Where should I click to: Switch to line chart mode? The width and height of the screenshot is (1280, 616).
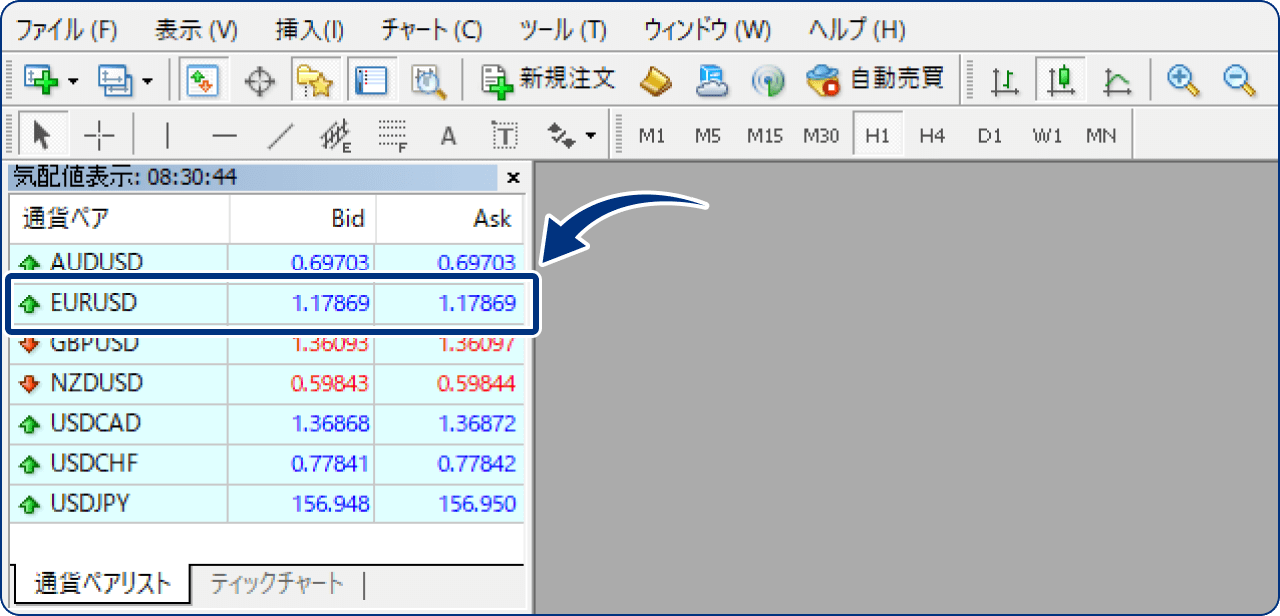point(1117,80)
